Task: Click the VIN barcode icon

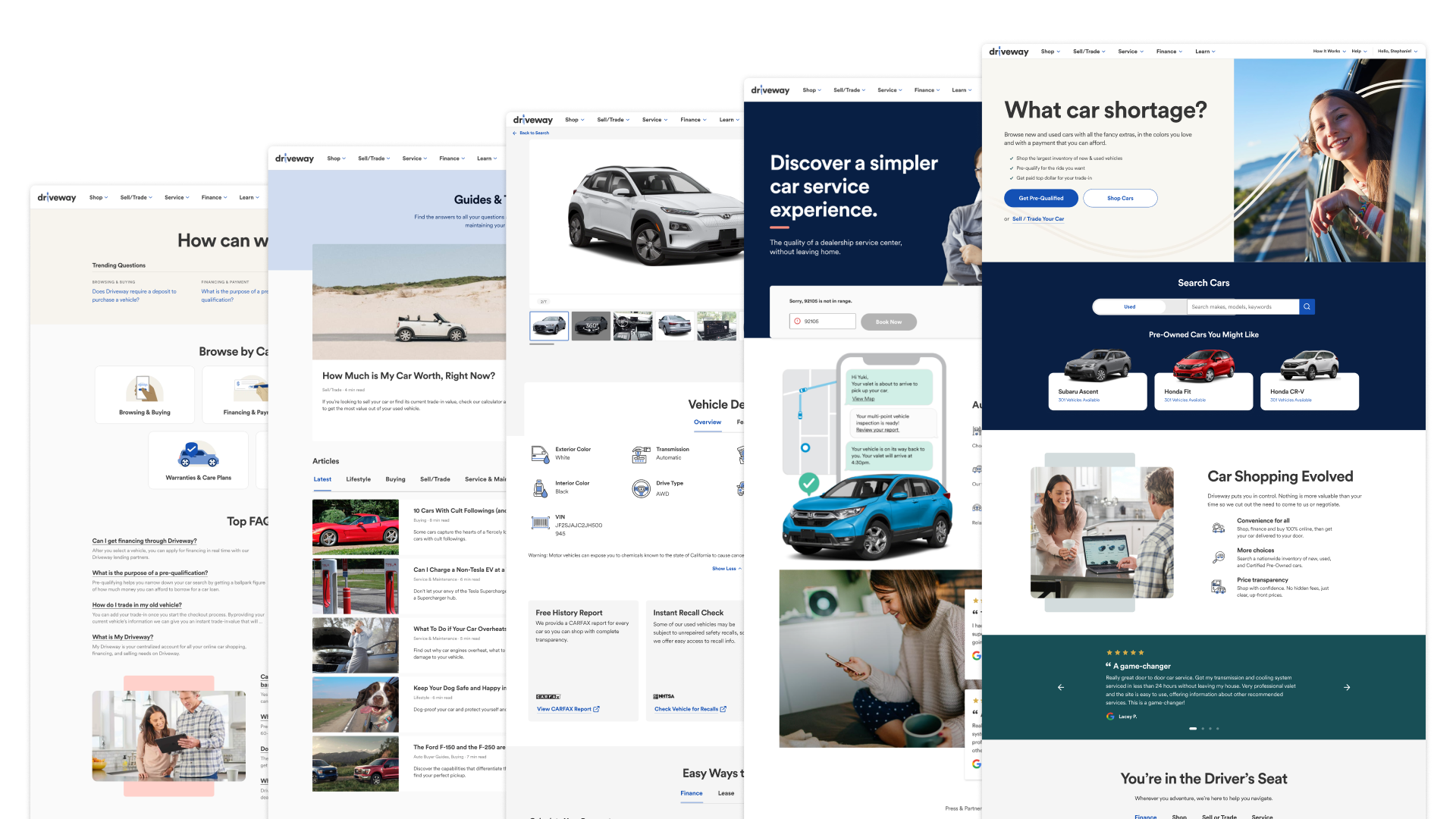Action: (541, 522)
